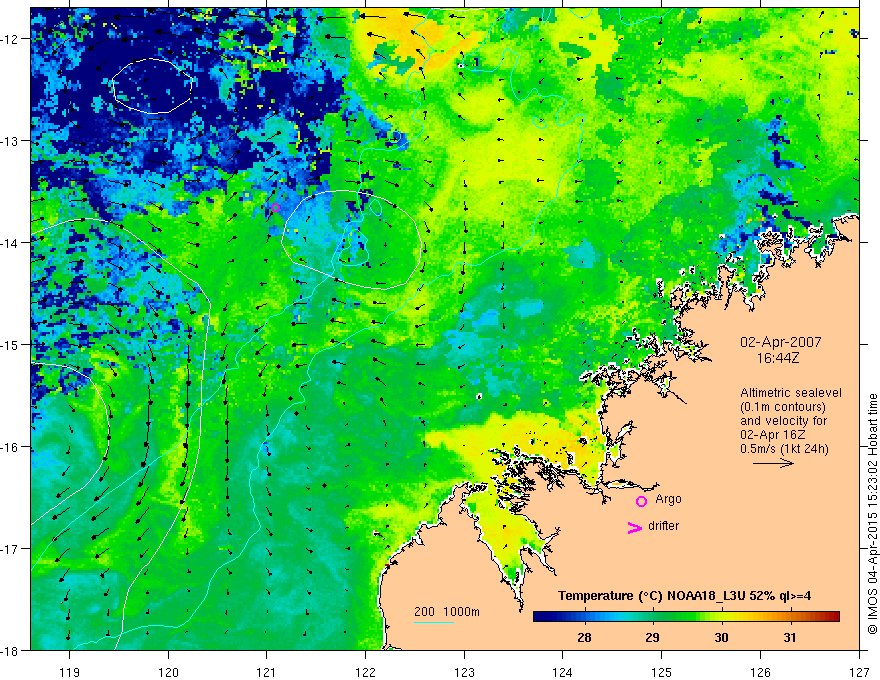
Task: Click the 121 longitude axis label
Action: click(267, 672)
